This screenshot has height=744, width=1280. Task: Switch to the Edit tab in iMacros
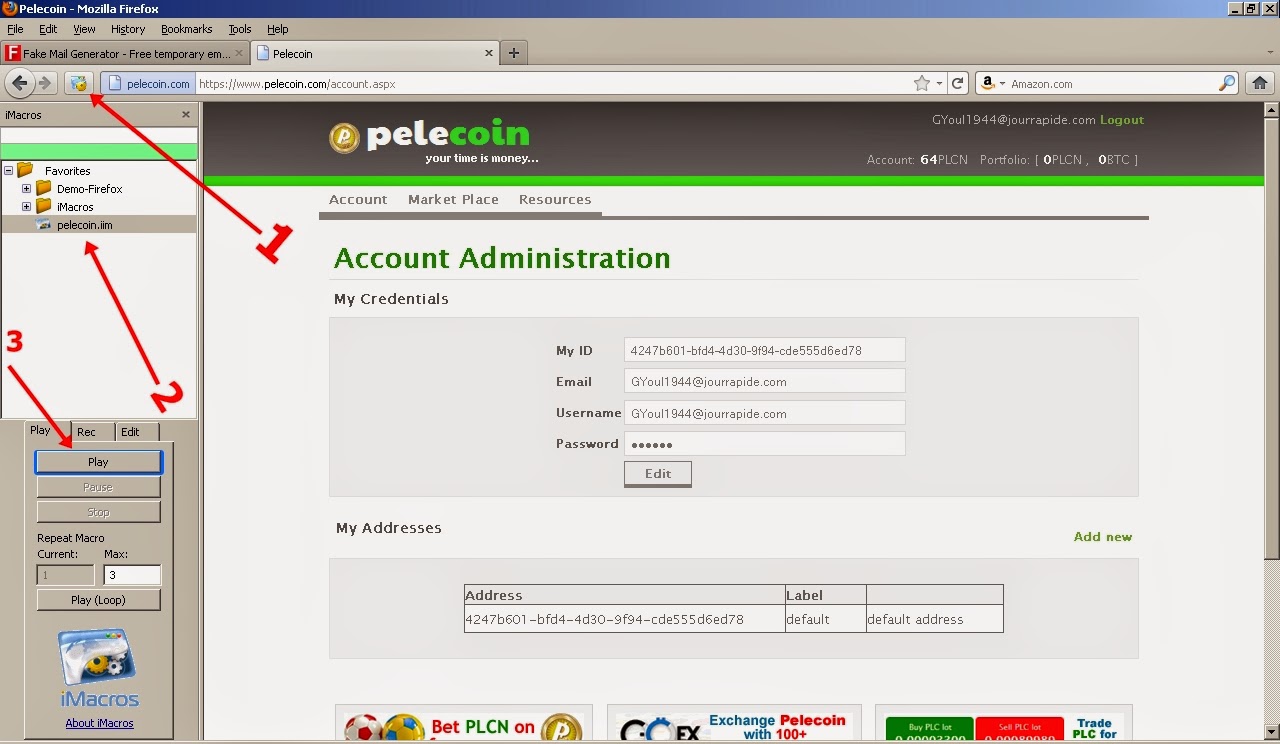coord(130,432)
